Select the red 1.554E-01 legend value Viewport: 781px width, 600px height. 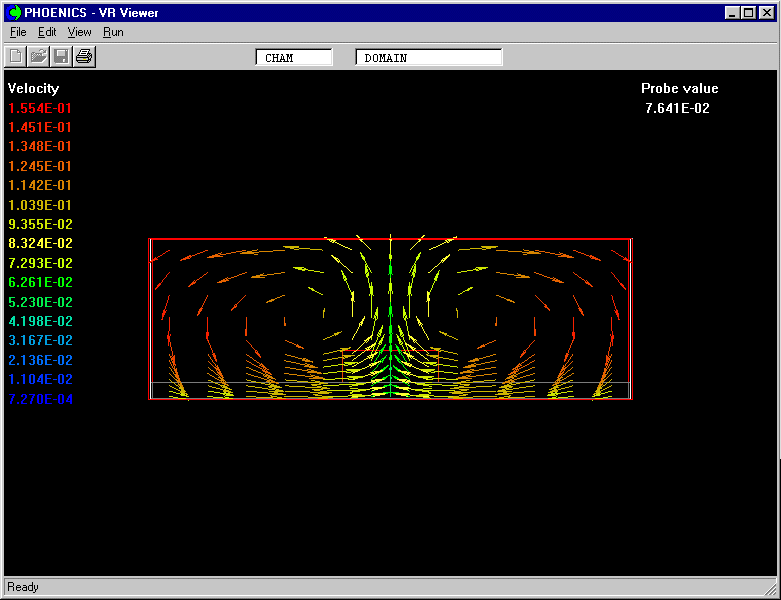coord(40,108)
